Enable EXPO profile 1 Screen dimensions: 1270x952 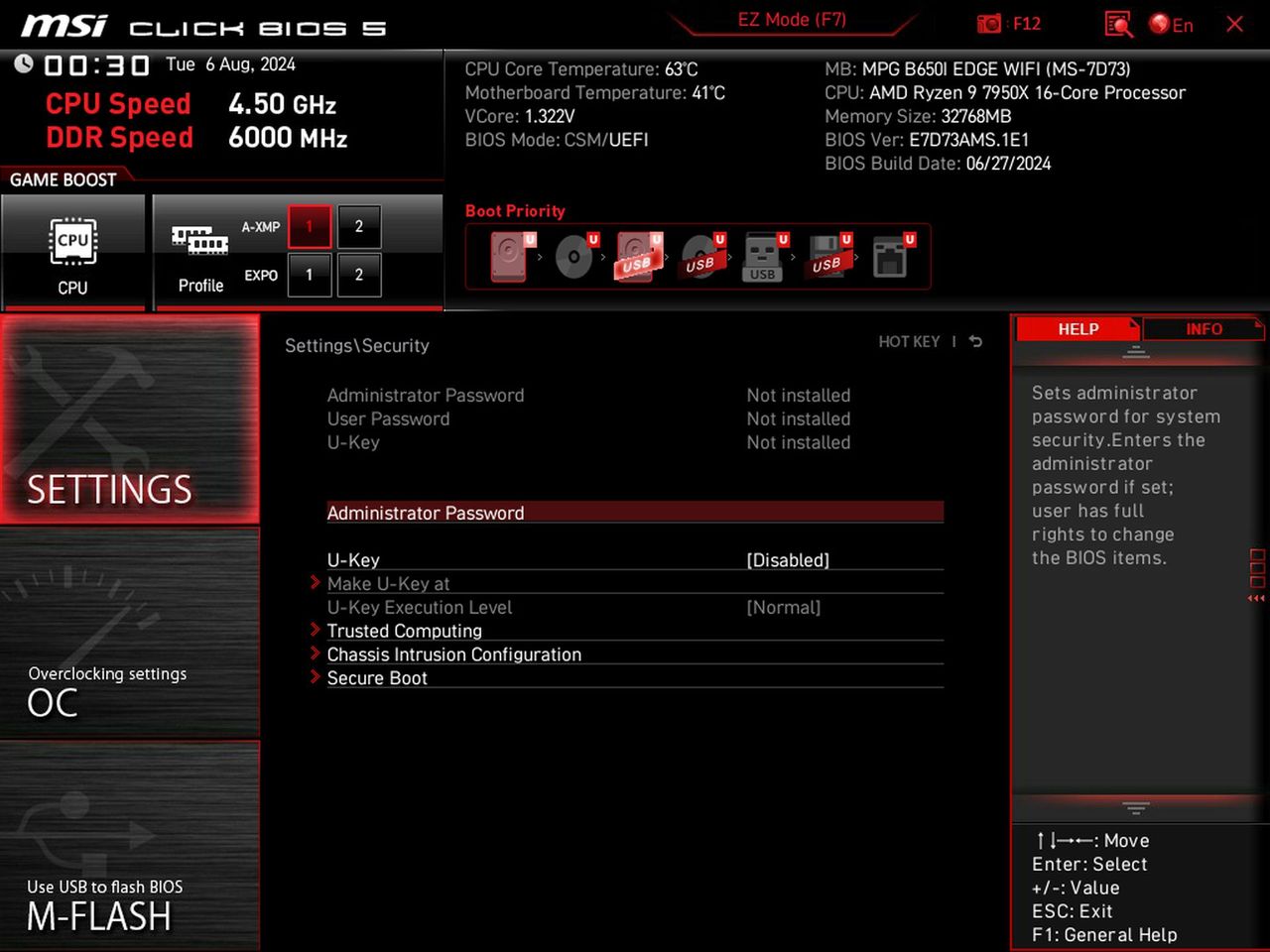[x=310, y=275]
